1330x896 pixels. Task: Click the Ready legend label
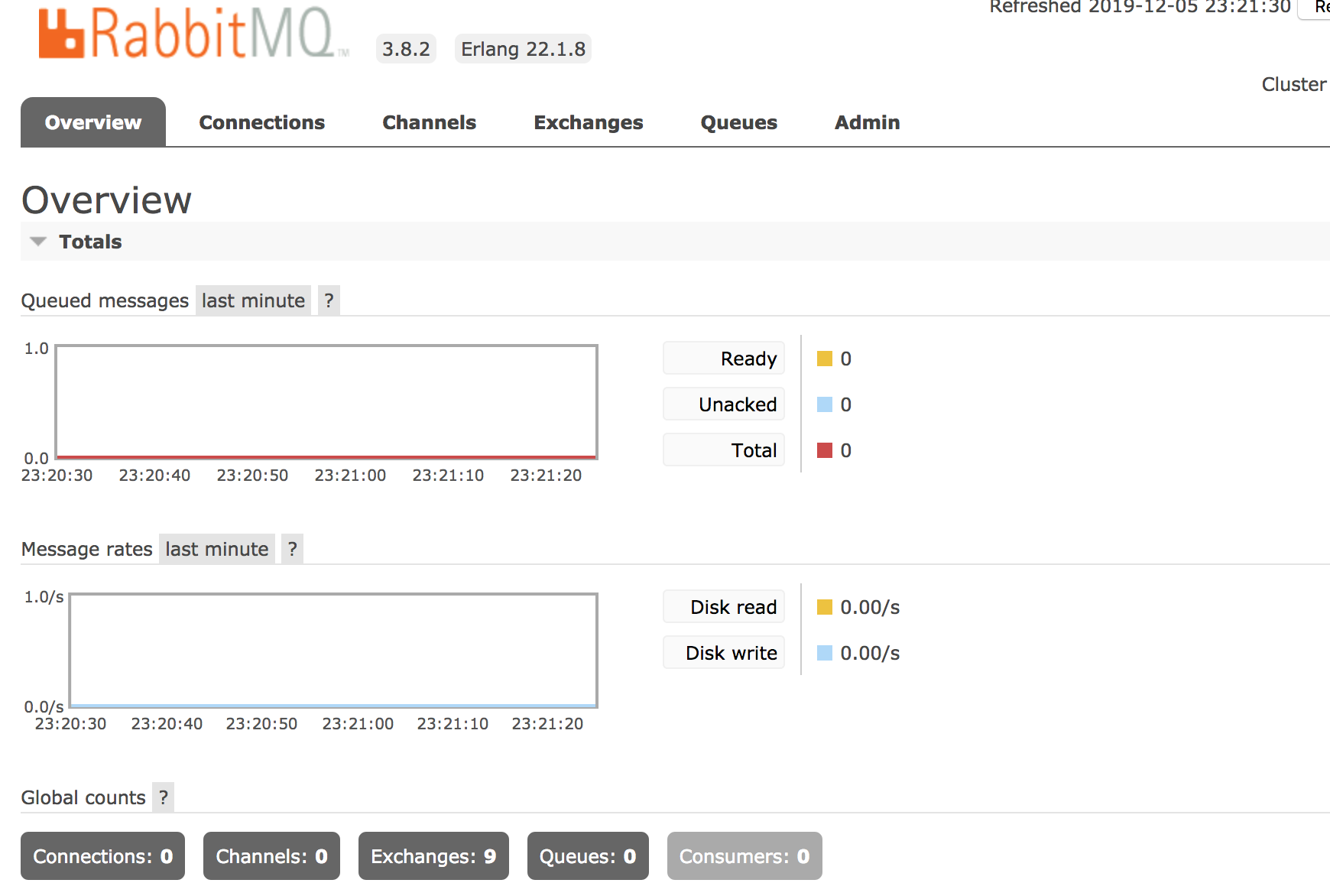(724, 358)
